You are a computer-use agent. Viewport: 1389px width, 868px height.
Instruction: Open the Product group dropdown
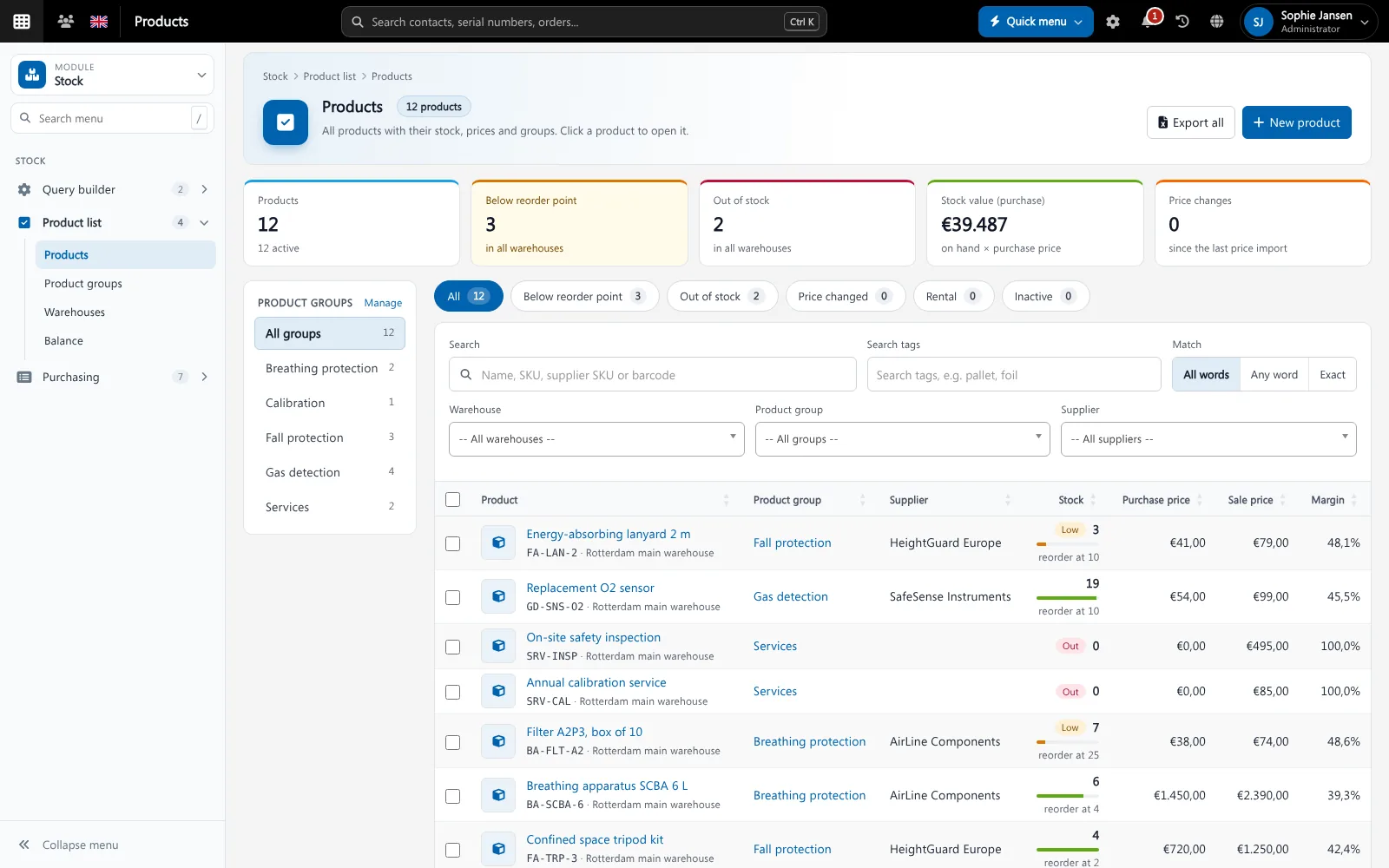coord(902,439)
